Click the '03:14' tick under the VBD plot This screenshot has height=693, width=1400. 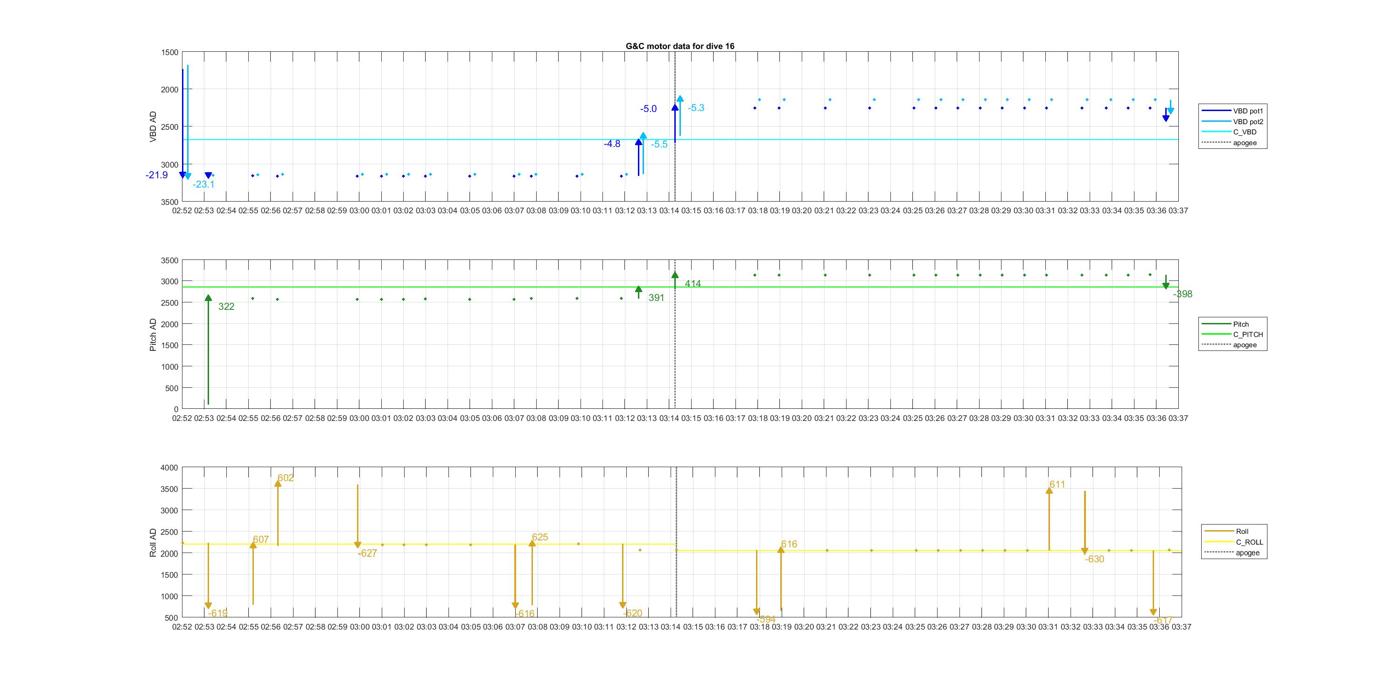pyautogui.click(x=669, y=211)
